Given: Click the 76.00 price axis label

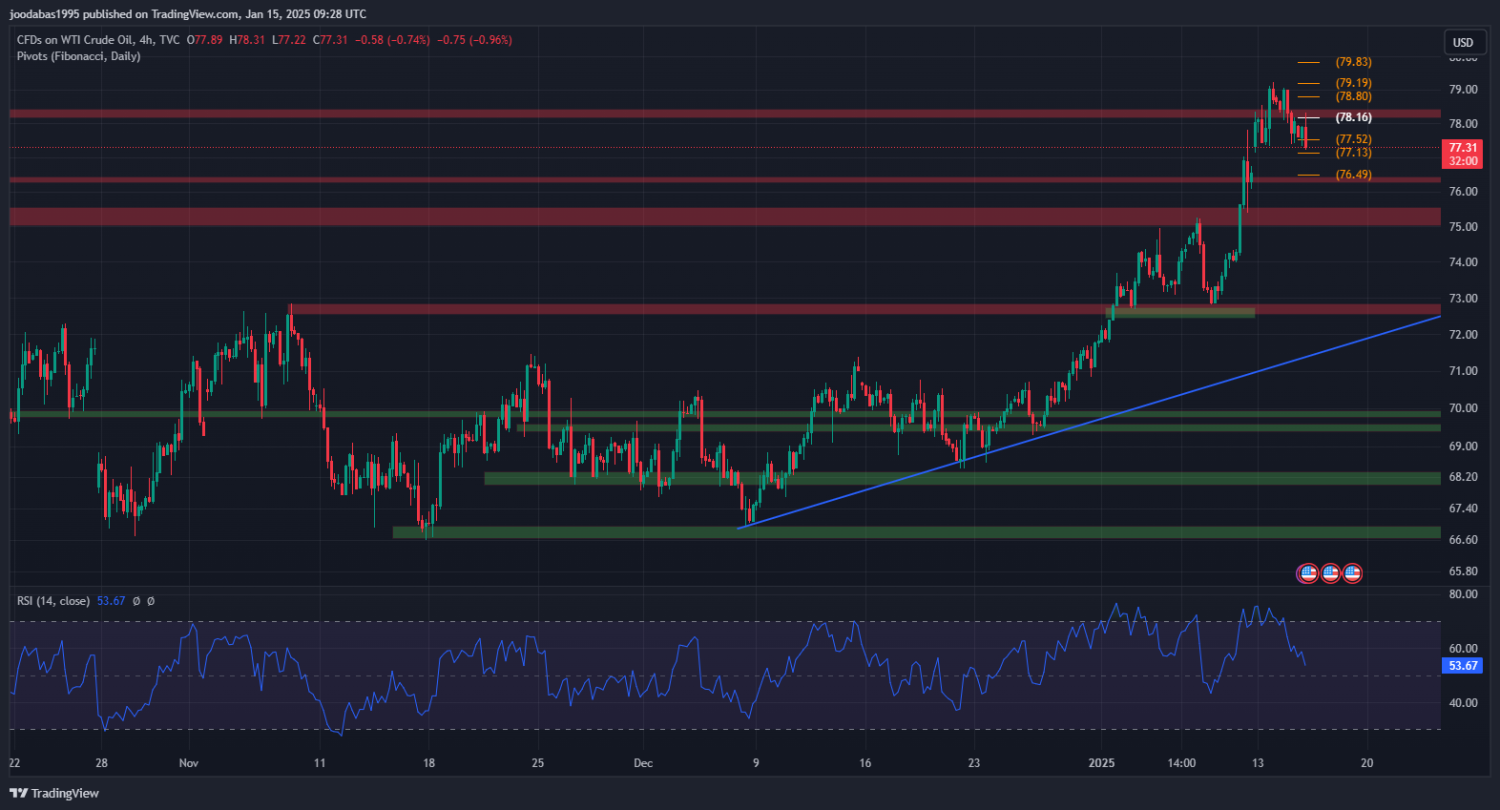Looking at the screenshot, I should (x=1463, y=191).
